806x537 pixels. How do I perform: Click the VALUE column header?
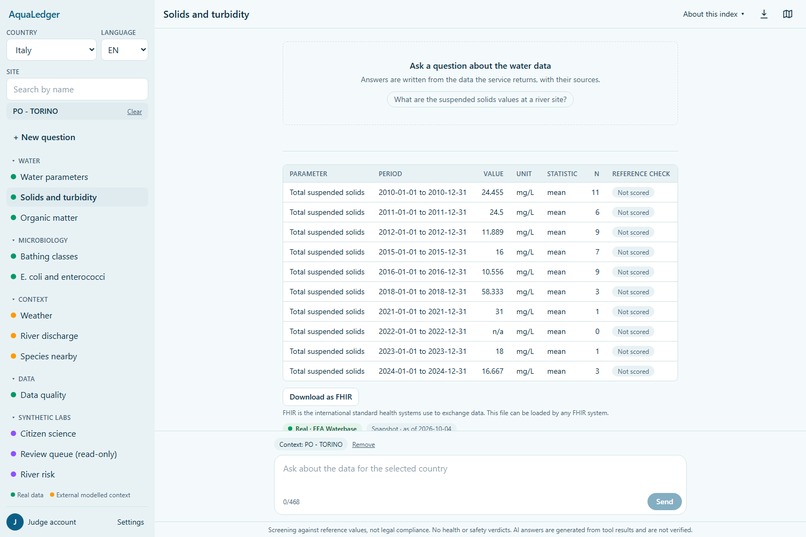click(x=493, y=174)
